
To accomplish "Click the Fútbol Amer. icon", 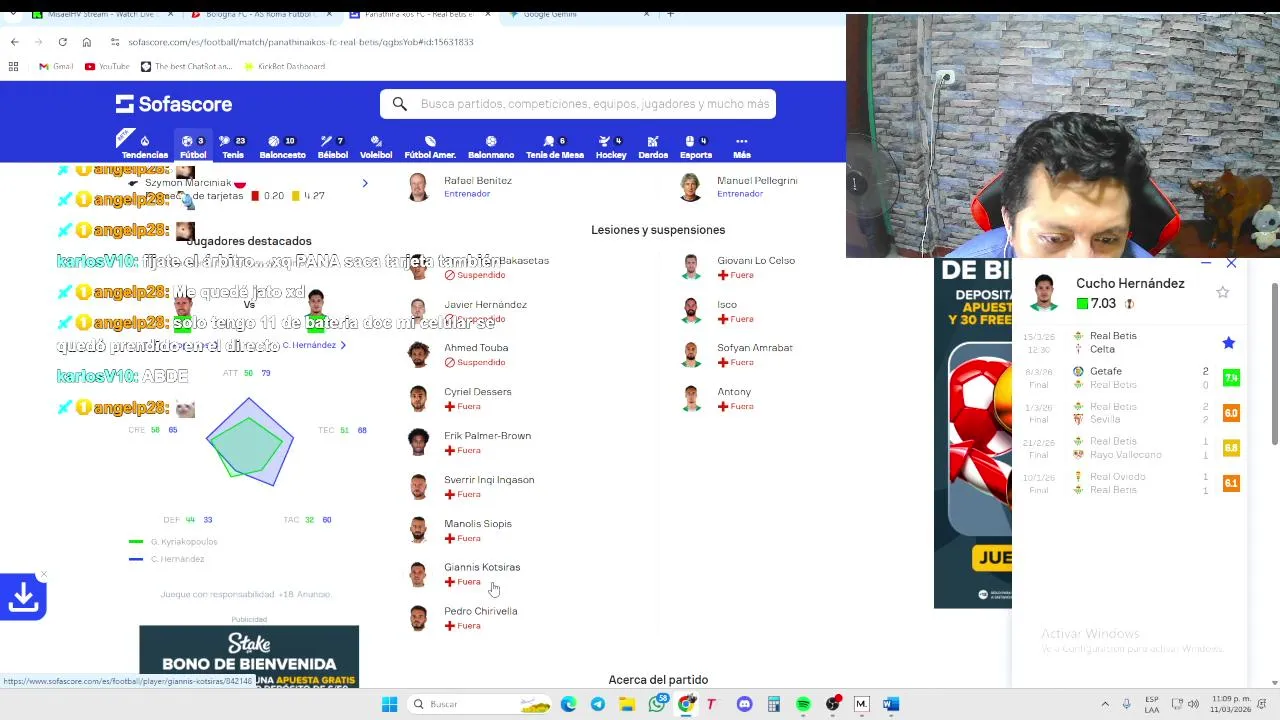I will (x=430, y=142).
